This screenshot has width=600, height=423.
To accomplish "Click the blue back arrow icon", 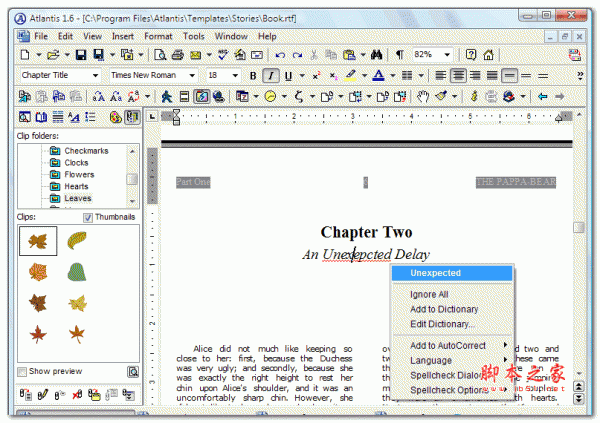I will (543, 96).
